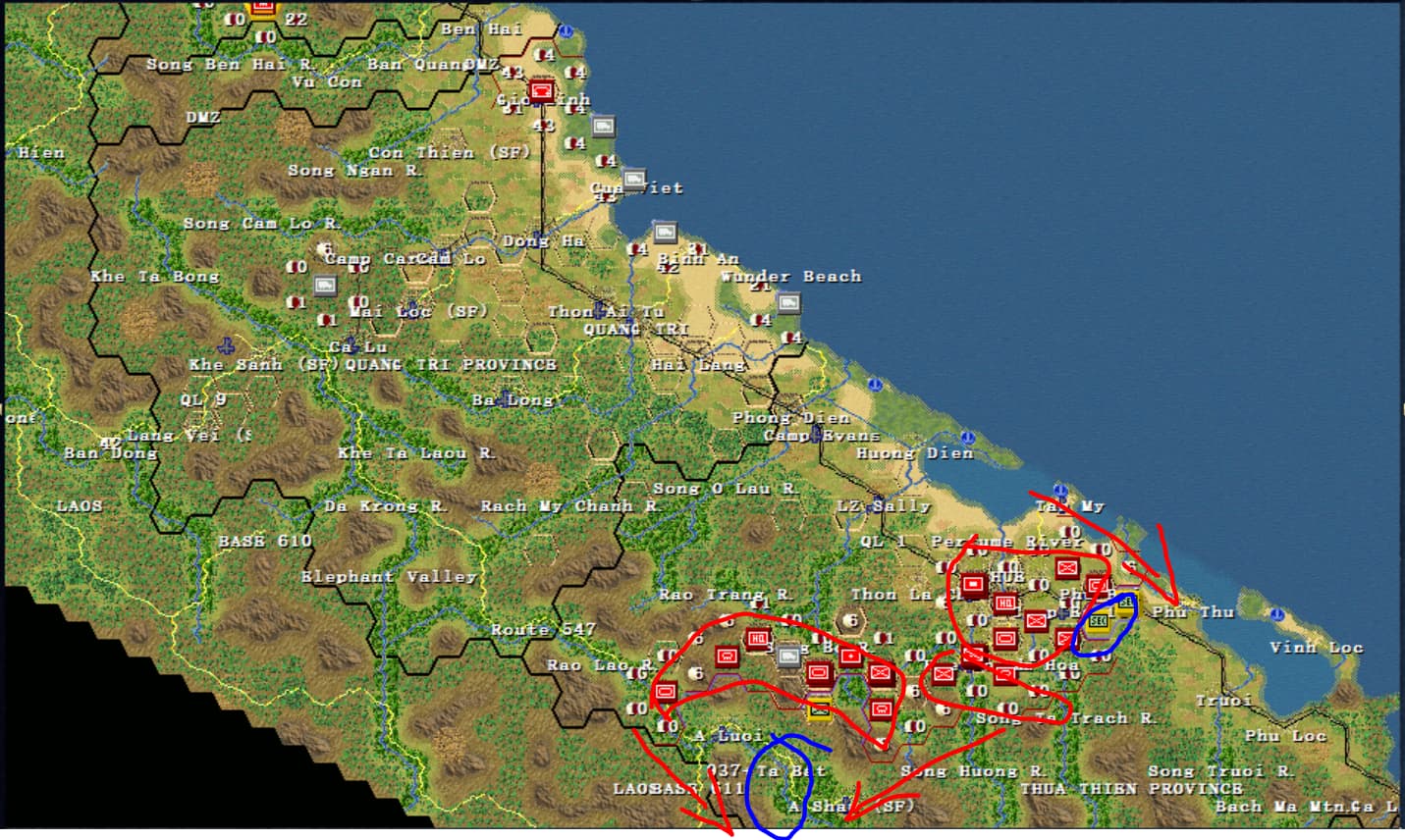Click the "THUA THIEN PROVINCE" label

point(1131,788)
